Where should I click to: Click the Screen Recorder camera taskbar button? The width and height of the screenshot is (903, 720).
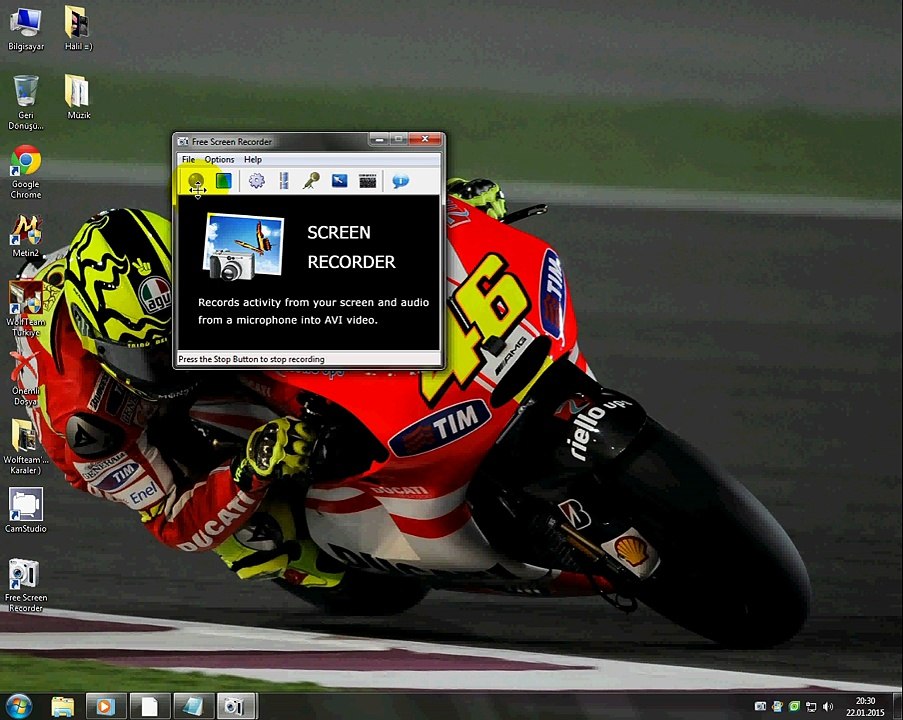point(236,706)
